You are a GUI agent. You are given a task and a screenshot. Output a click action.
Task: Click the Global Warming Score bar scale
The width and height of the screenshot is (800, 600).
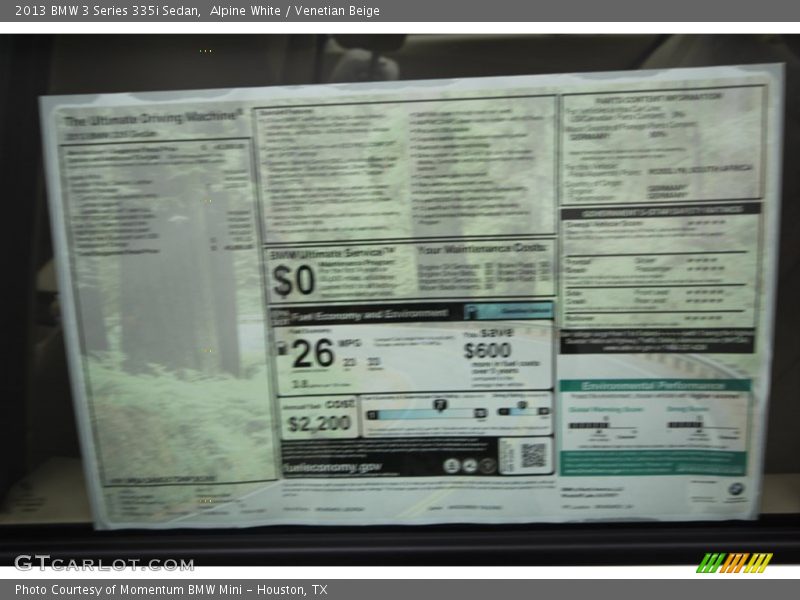coord(590,425)
